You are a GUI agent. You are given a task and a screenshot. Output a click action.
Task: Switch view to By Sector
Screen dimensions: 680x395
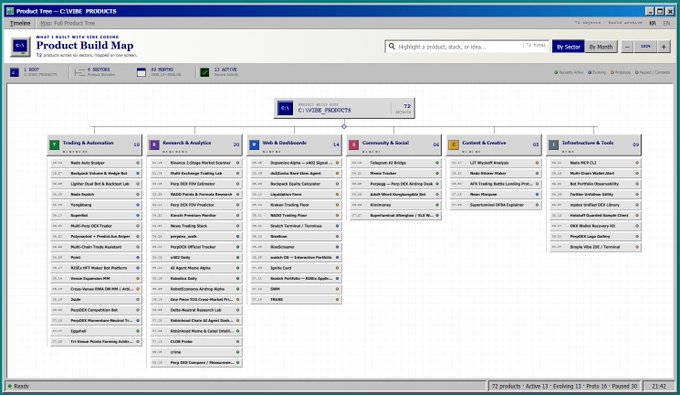click(568, 46)
